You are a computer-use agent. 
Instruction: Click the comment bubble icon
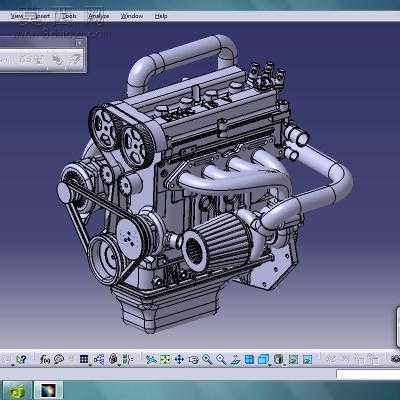click(59, 359)
